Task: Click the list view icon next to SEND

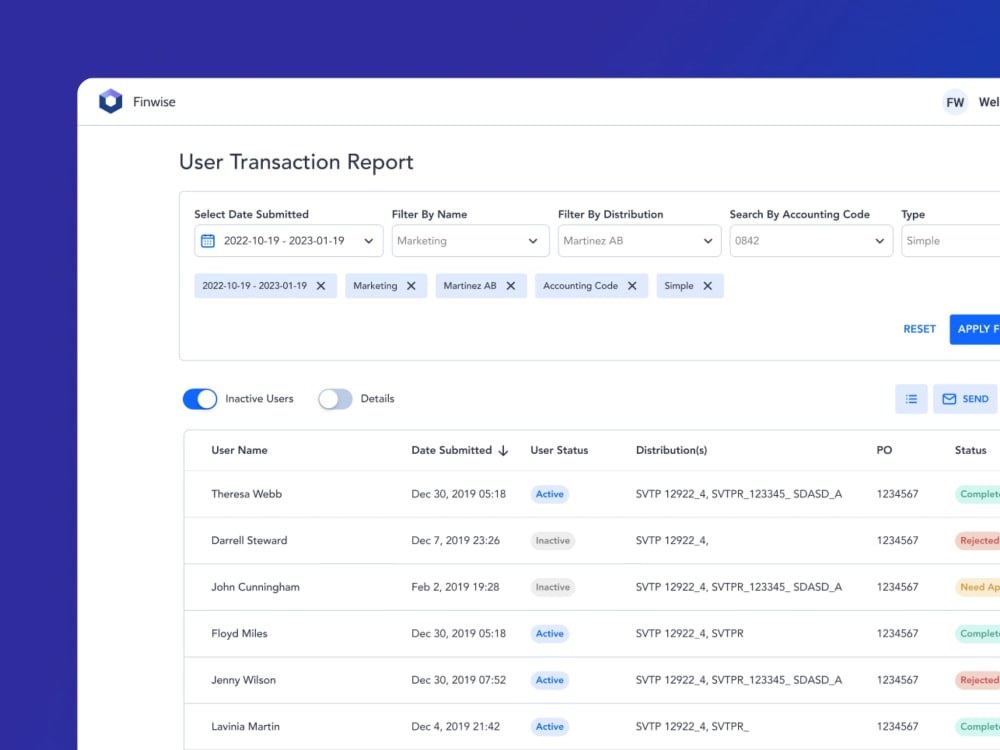Action: coord(911,398)
